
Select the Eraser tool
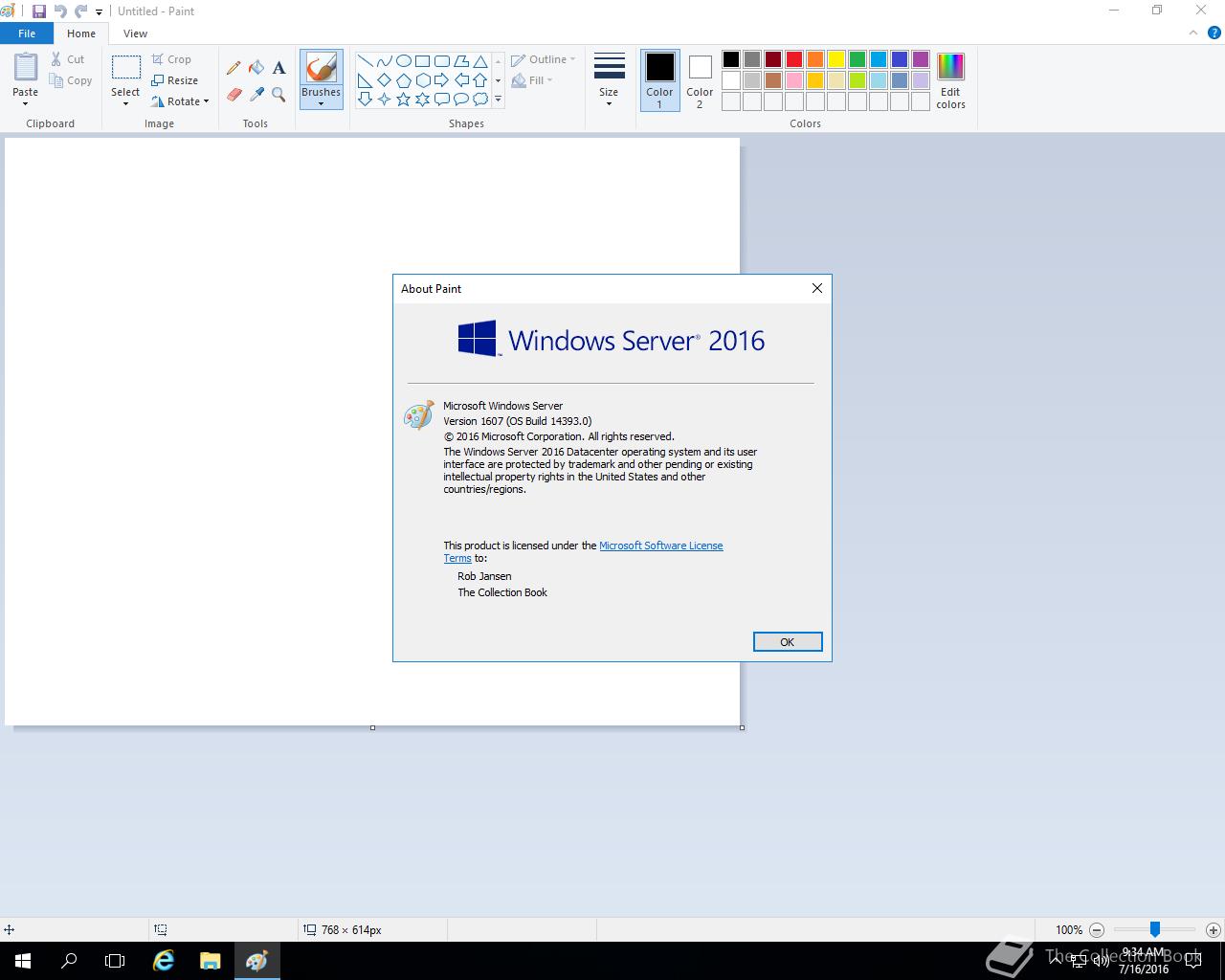coord(234,94)
